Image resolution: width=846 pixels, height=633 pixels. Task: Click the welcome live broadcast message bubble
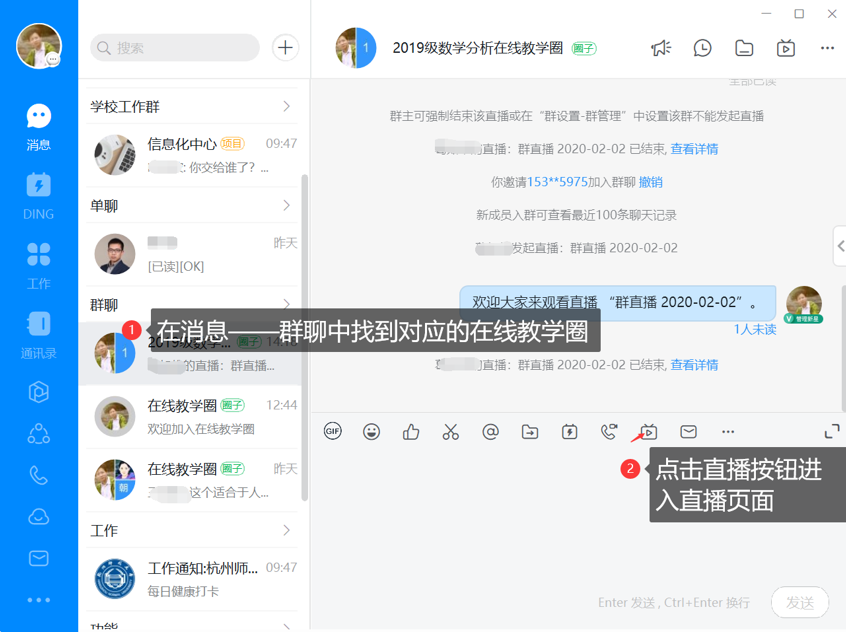(617, 303)
